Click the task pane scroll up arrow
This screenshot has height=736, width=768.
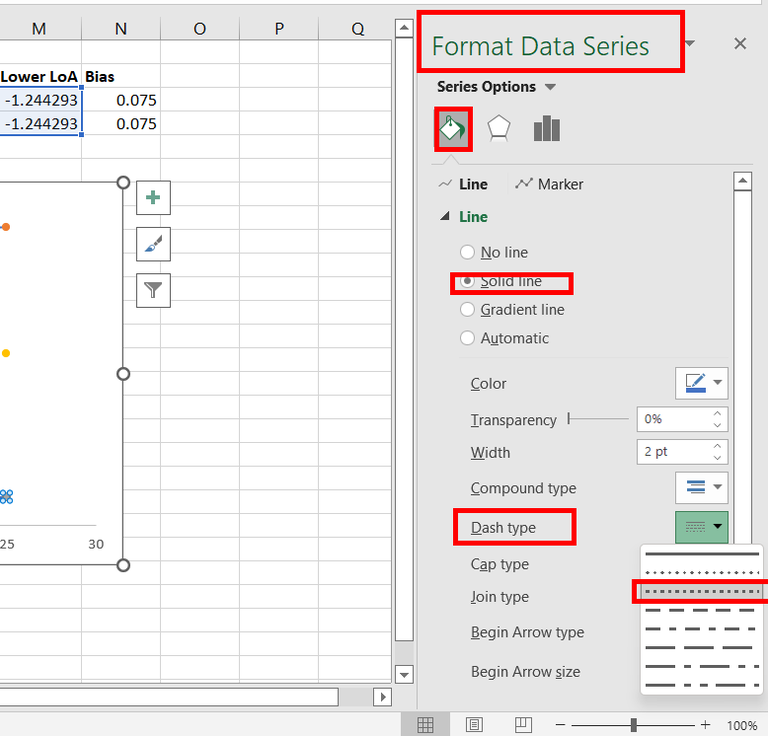point(743,181)
